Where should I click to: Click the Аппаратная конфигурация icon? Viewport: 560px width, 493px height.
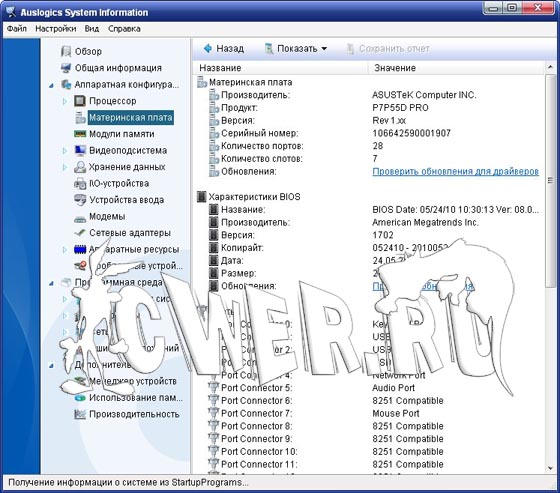tap(66, 85)
